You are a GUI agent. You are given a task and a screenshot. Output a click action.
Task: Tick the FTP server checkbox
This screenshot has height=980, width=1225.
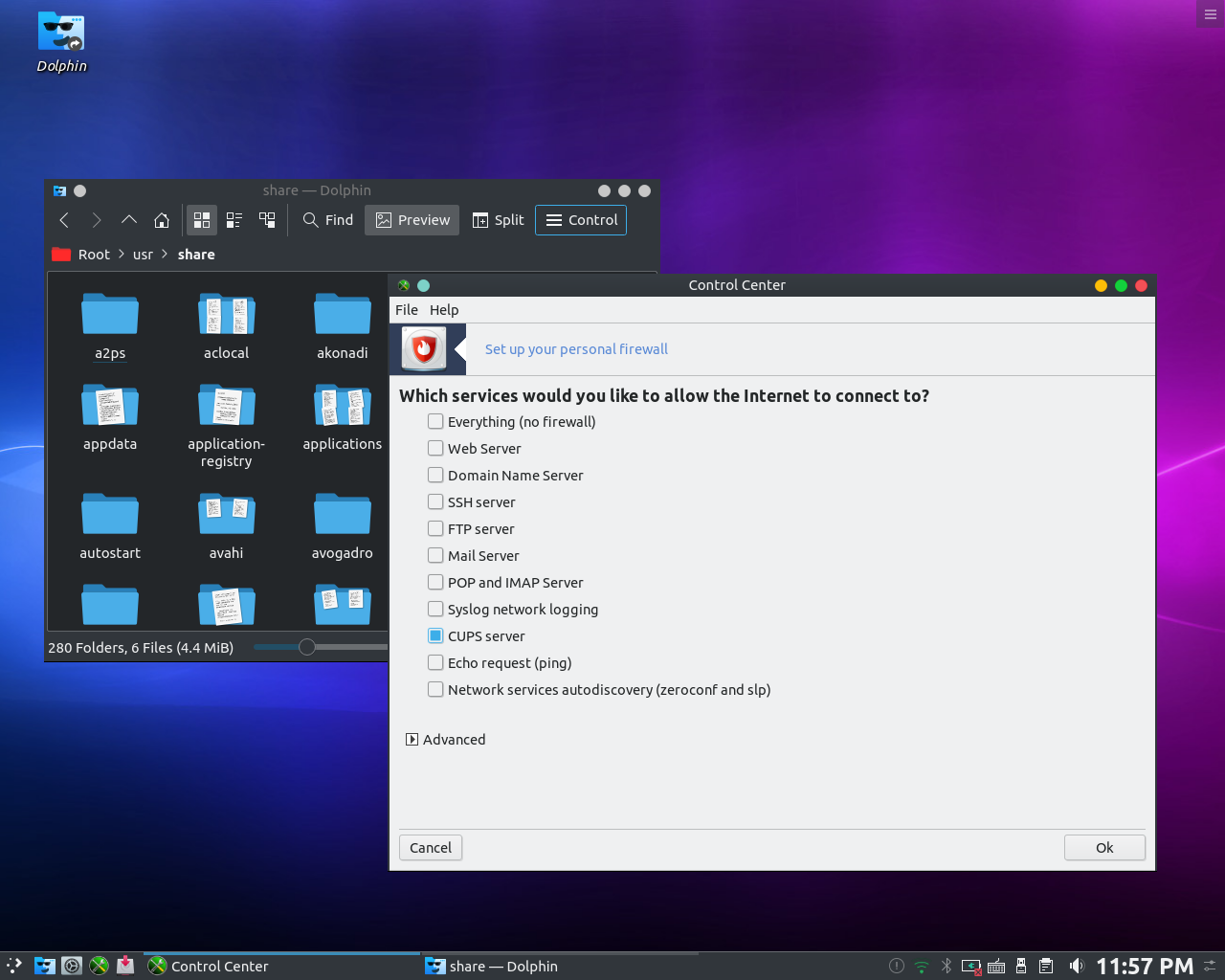point(435,528)
